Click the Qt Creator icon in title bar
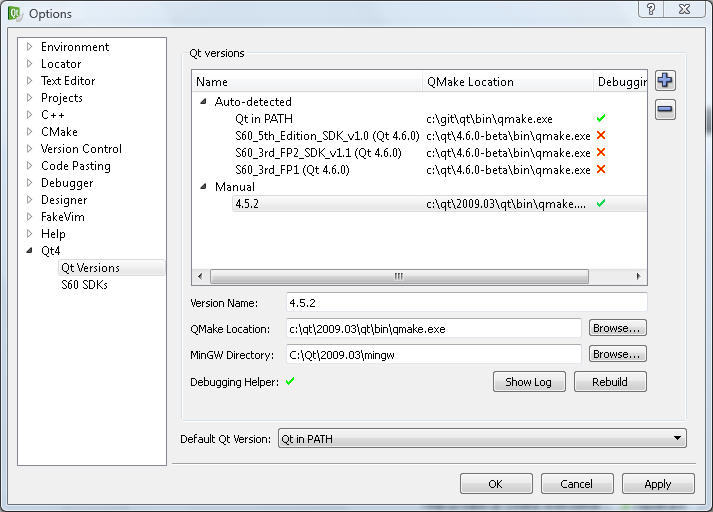Screen dimensions: 713x512 pos(15,13)
